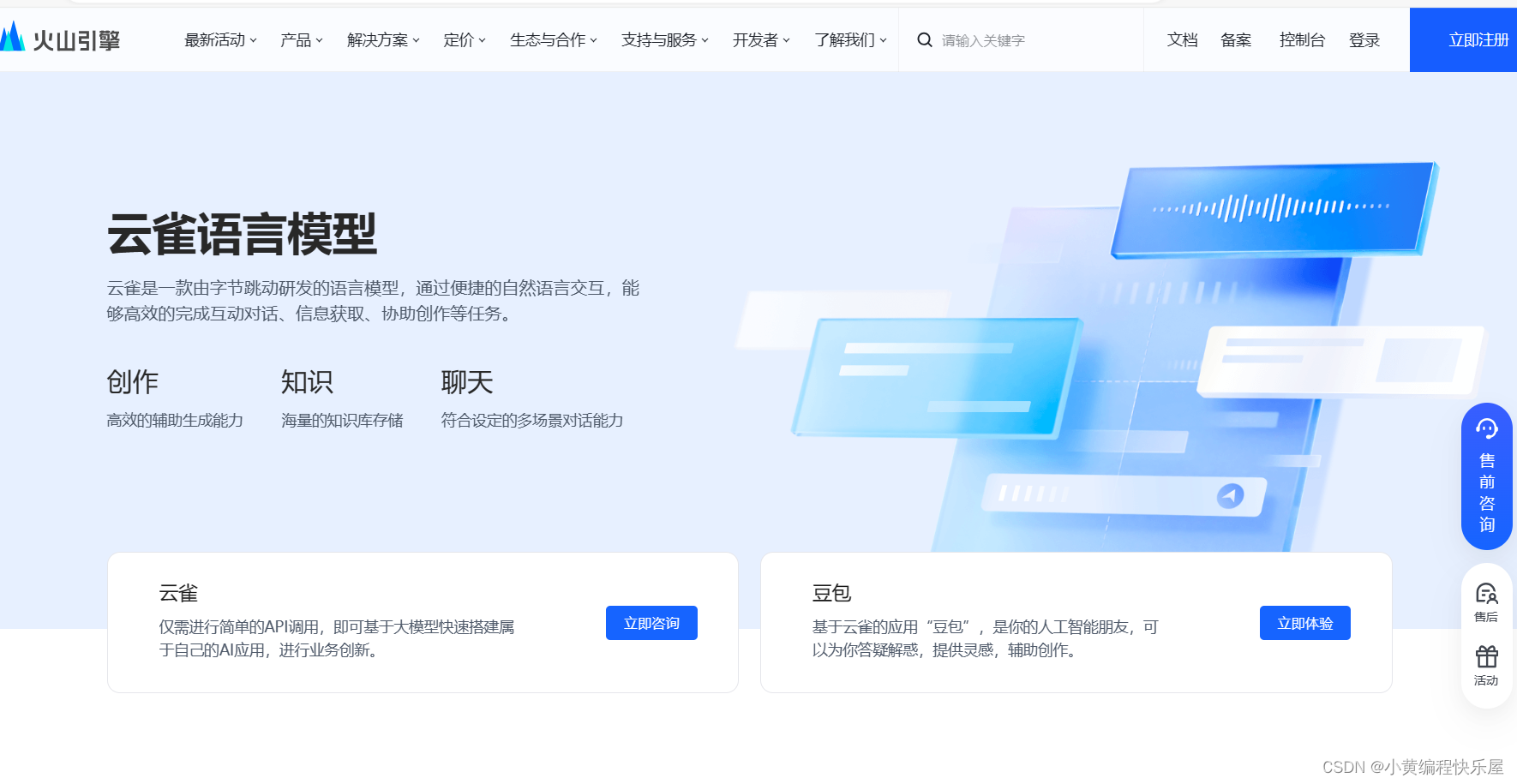Image resolution: width=1517 pixels, height=784 pixels.
Task: Open 售后 support icon
Action: (1486, 603)
